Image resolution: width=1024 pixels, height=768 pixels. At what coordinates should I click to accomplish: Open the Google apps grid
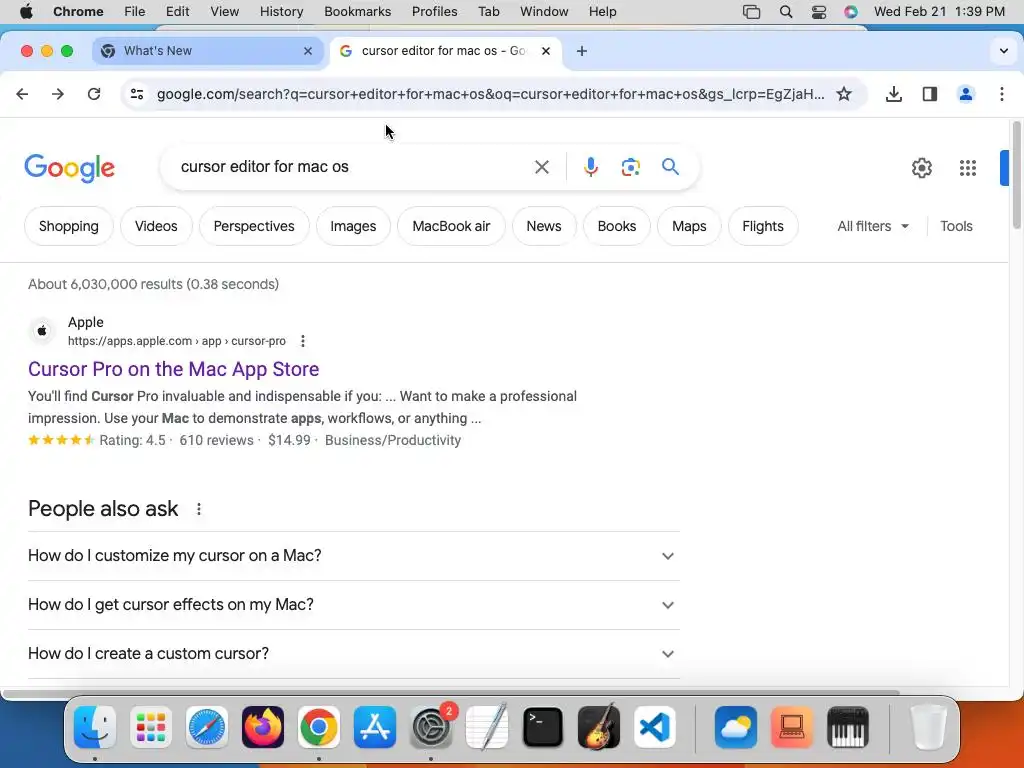[x=968, y=168]
